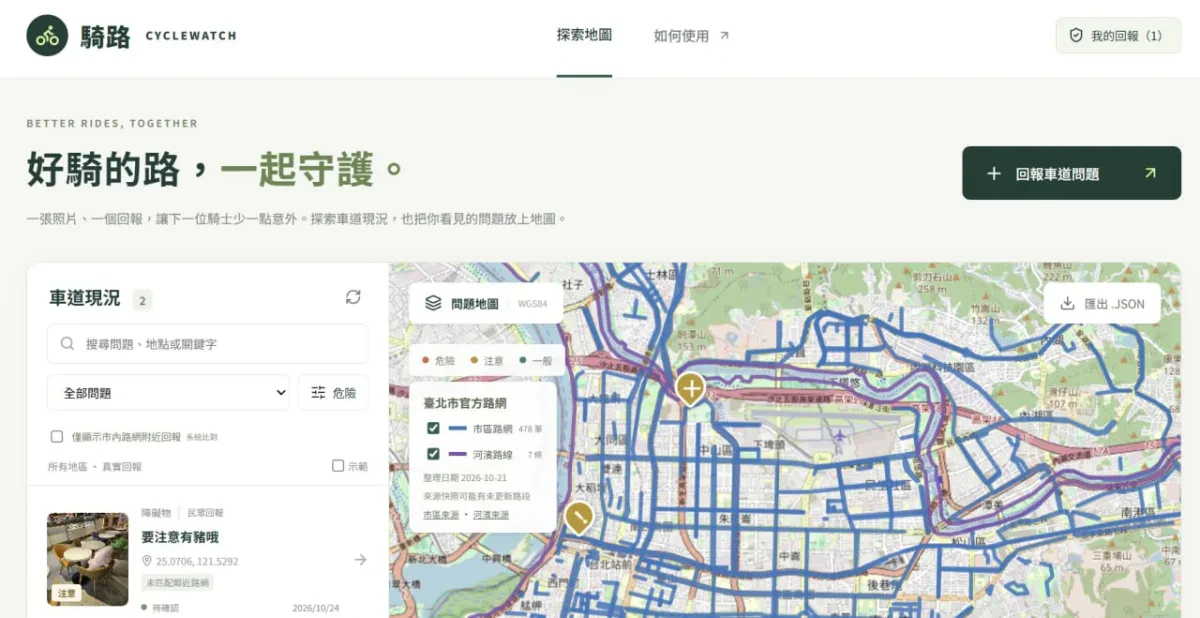Click shield icon in 我的回報
This screenshot has width=1200, height=618.
[1077, 36]
